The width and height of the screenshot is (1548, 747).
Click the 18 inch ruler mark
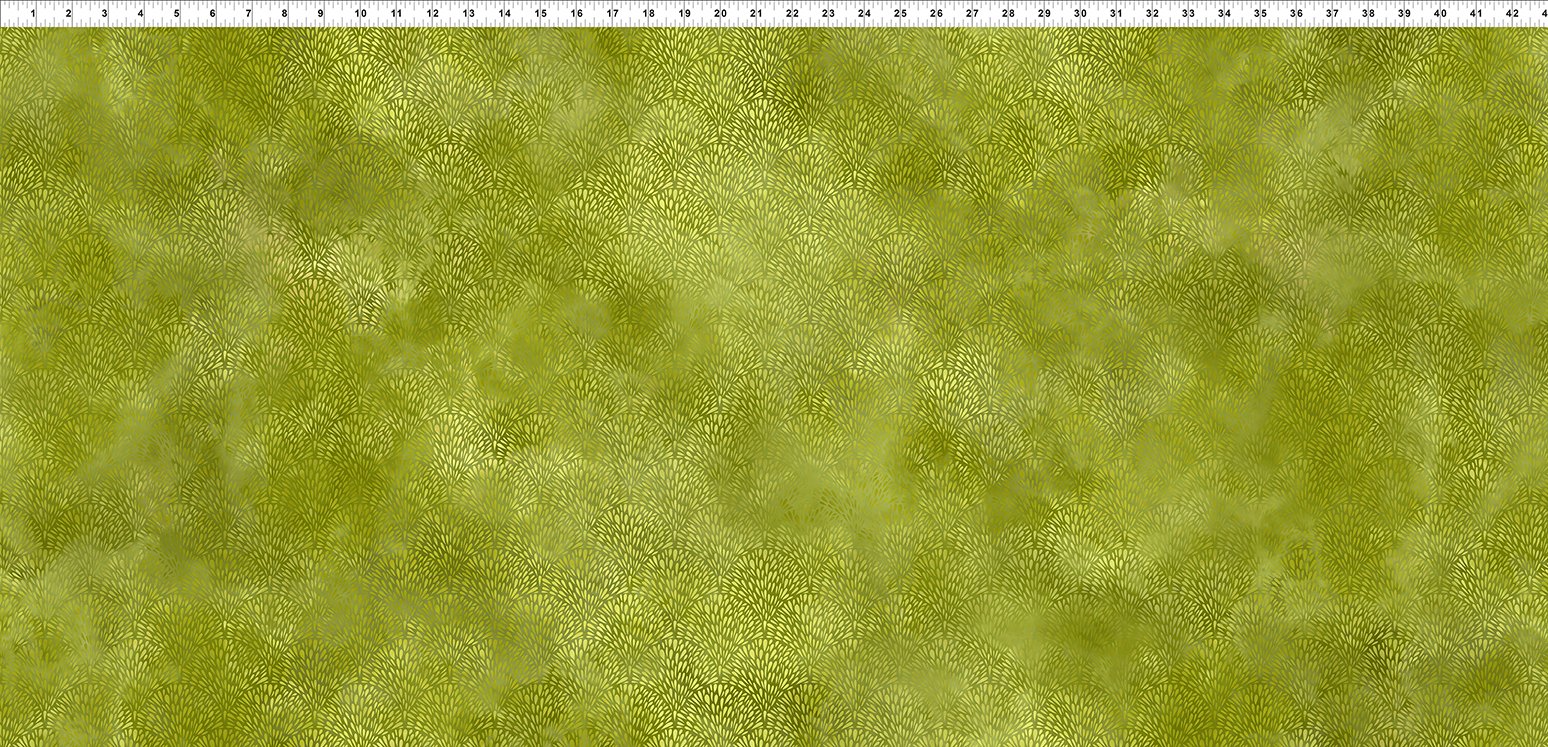pyautogui.click(x=648, y=14)
